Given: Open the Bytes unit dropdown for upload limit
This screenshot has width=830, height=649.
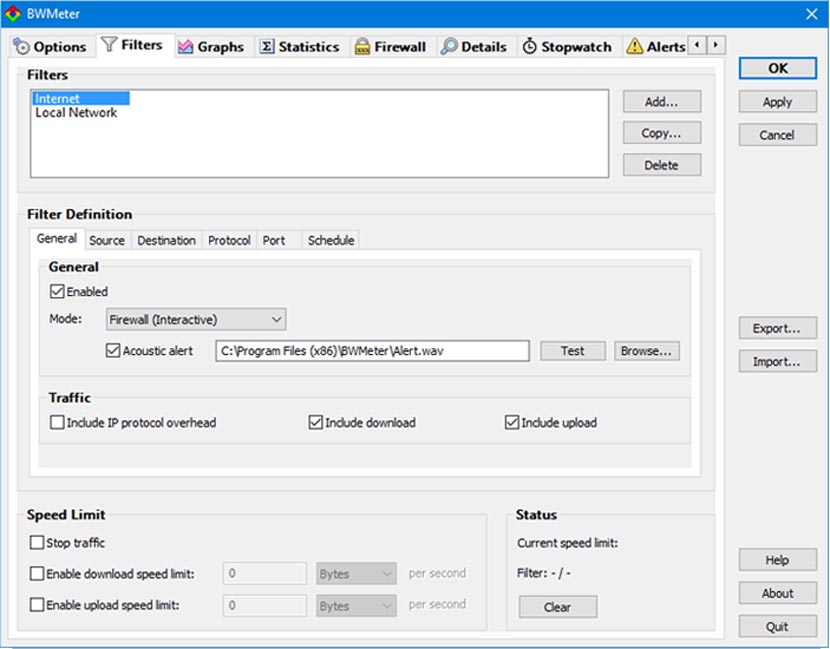Looking at the screenshot, I should (x=355, y=605).
